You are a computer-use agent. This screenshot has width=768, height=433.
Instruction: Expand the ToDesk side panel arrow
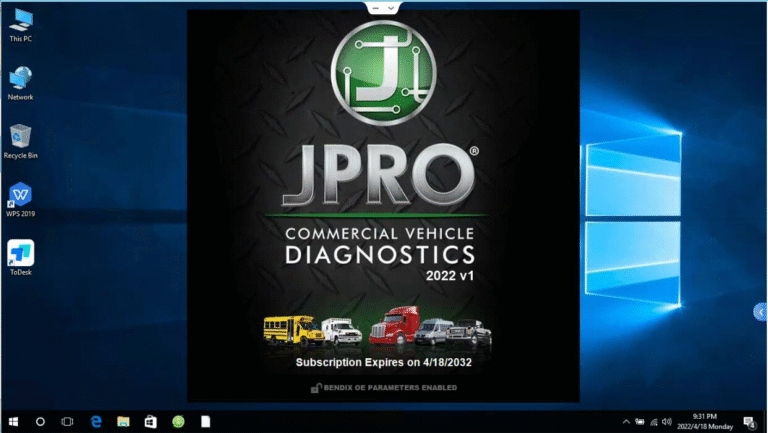coord(761,312)
